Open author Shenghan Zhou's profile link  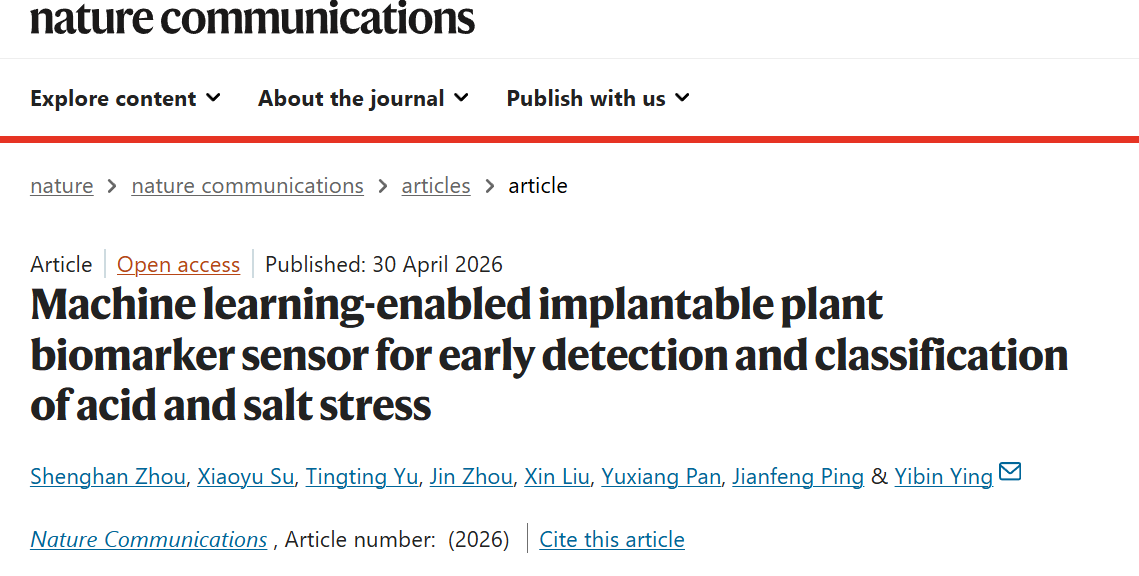click(108, 476)
